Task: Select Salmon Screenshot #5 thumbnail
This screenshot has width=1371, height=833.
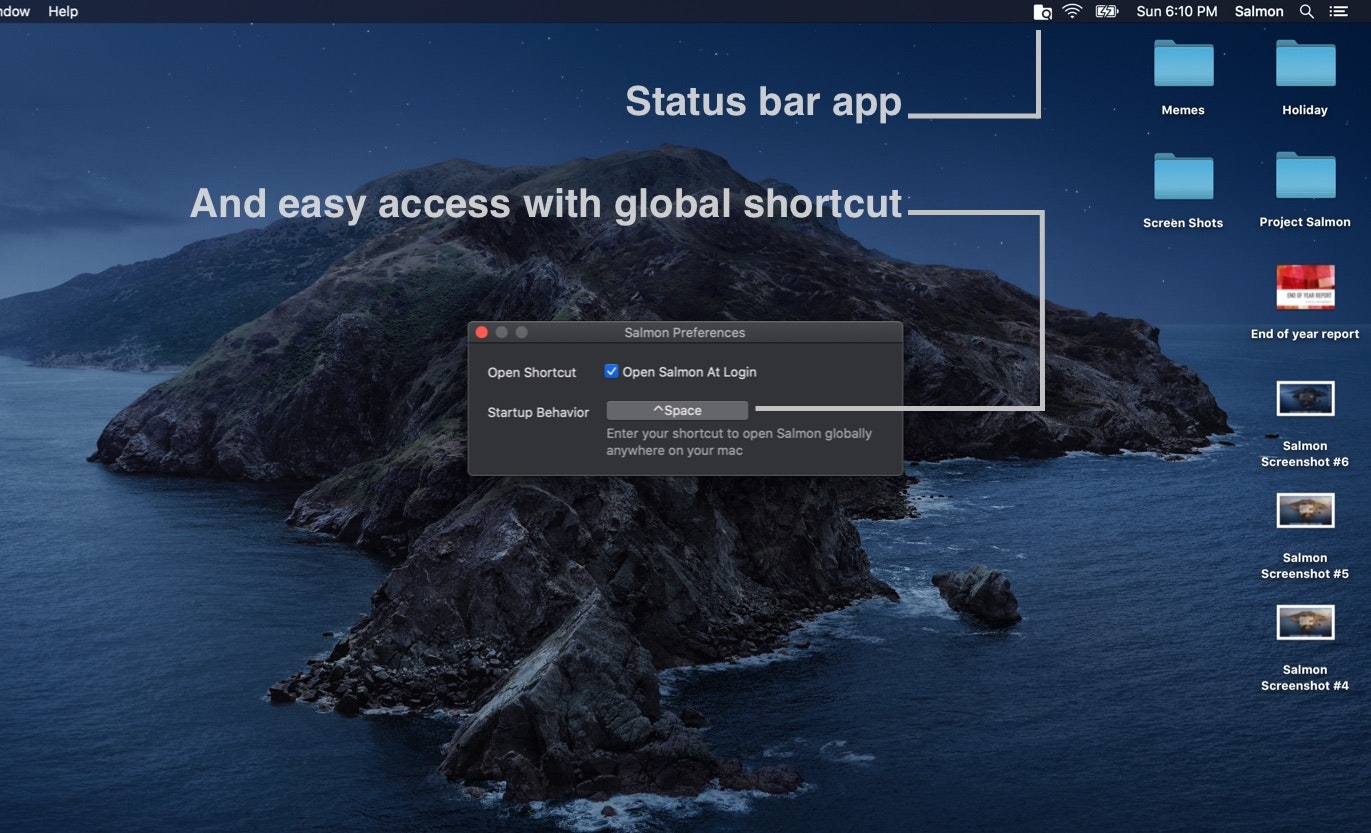Action: 1305,510
